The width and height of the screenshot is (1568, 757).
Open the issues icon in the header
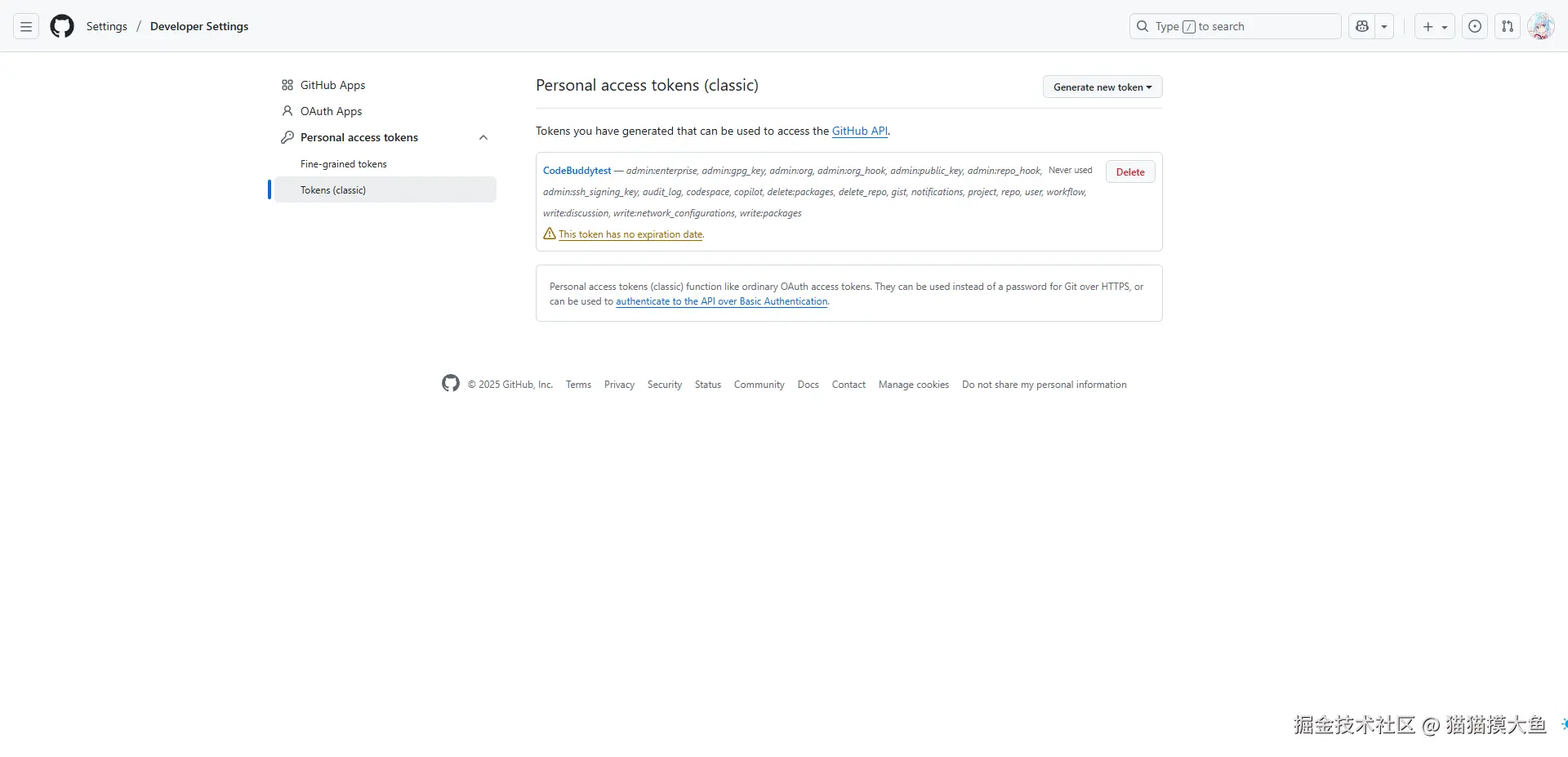click(x=1475, y=26)
